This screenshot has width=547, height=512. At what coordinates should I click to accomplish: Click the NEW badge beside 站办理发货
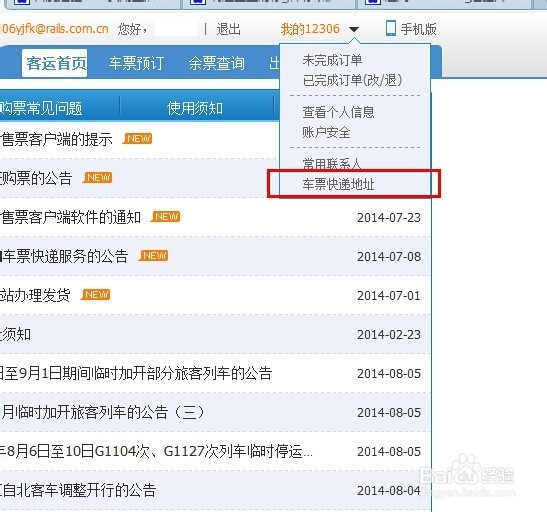[96, 295]
